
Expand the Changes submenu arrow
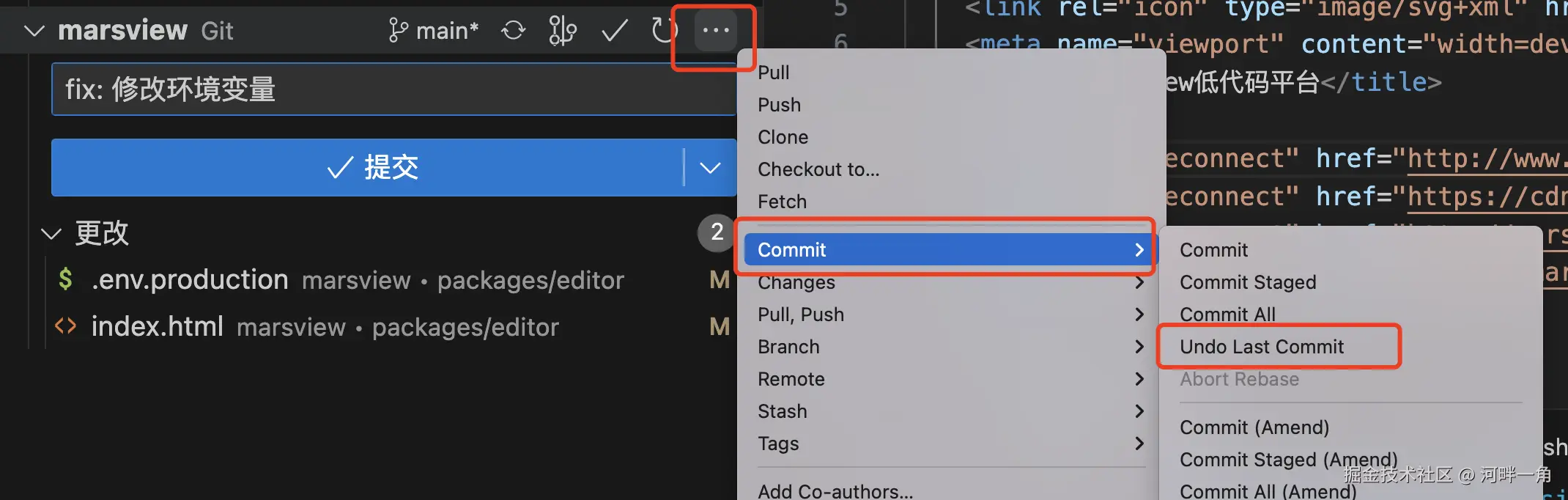[1139, 282]
